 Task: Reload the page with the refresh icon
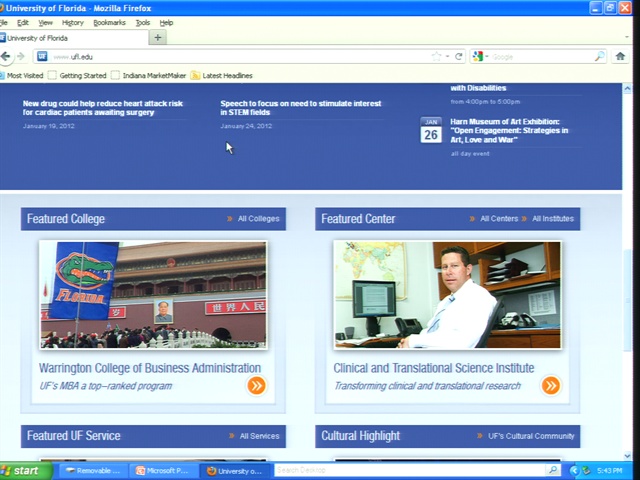tap(458, 56)
